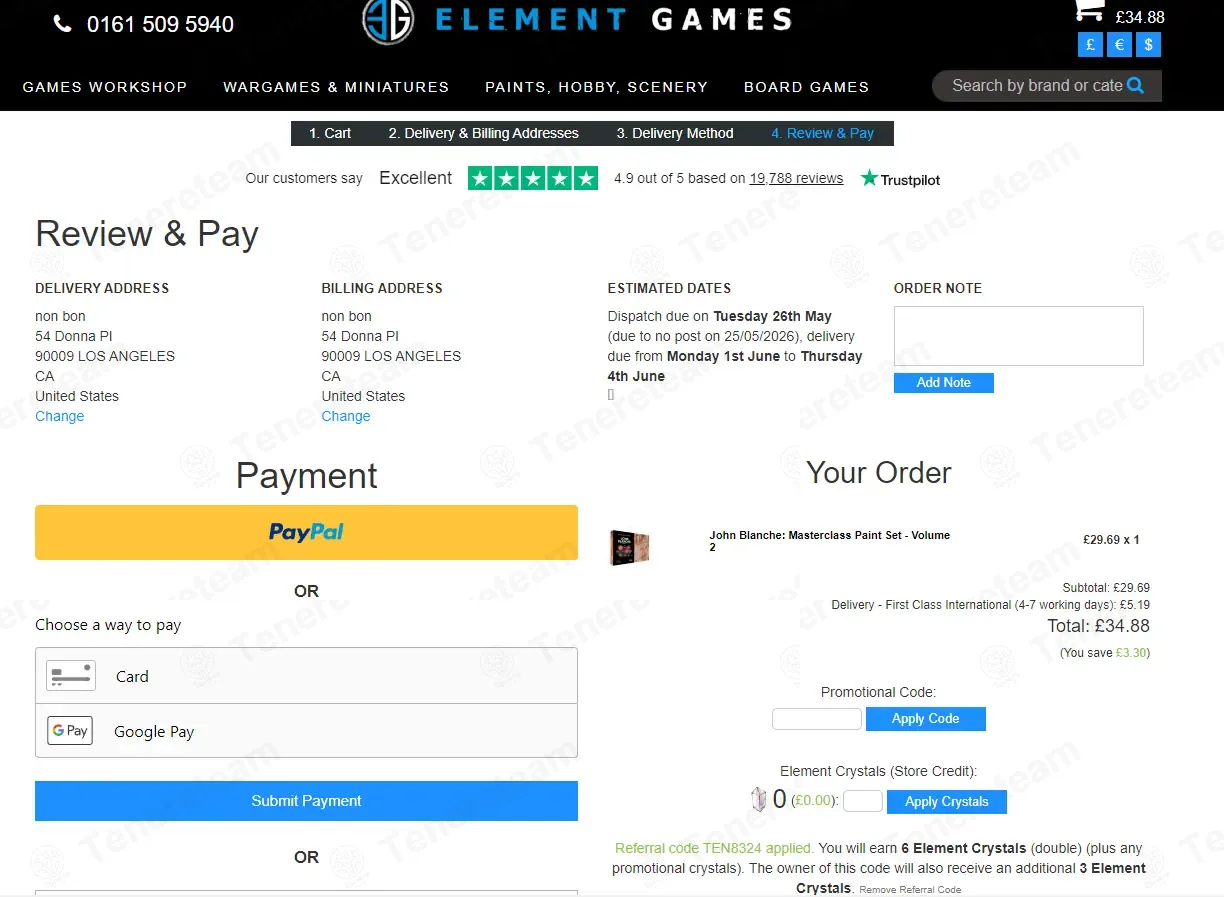Focus the order note text area
Image resolution: width=1224 pixels, height=897 pixels.
[1018, 336]
